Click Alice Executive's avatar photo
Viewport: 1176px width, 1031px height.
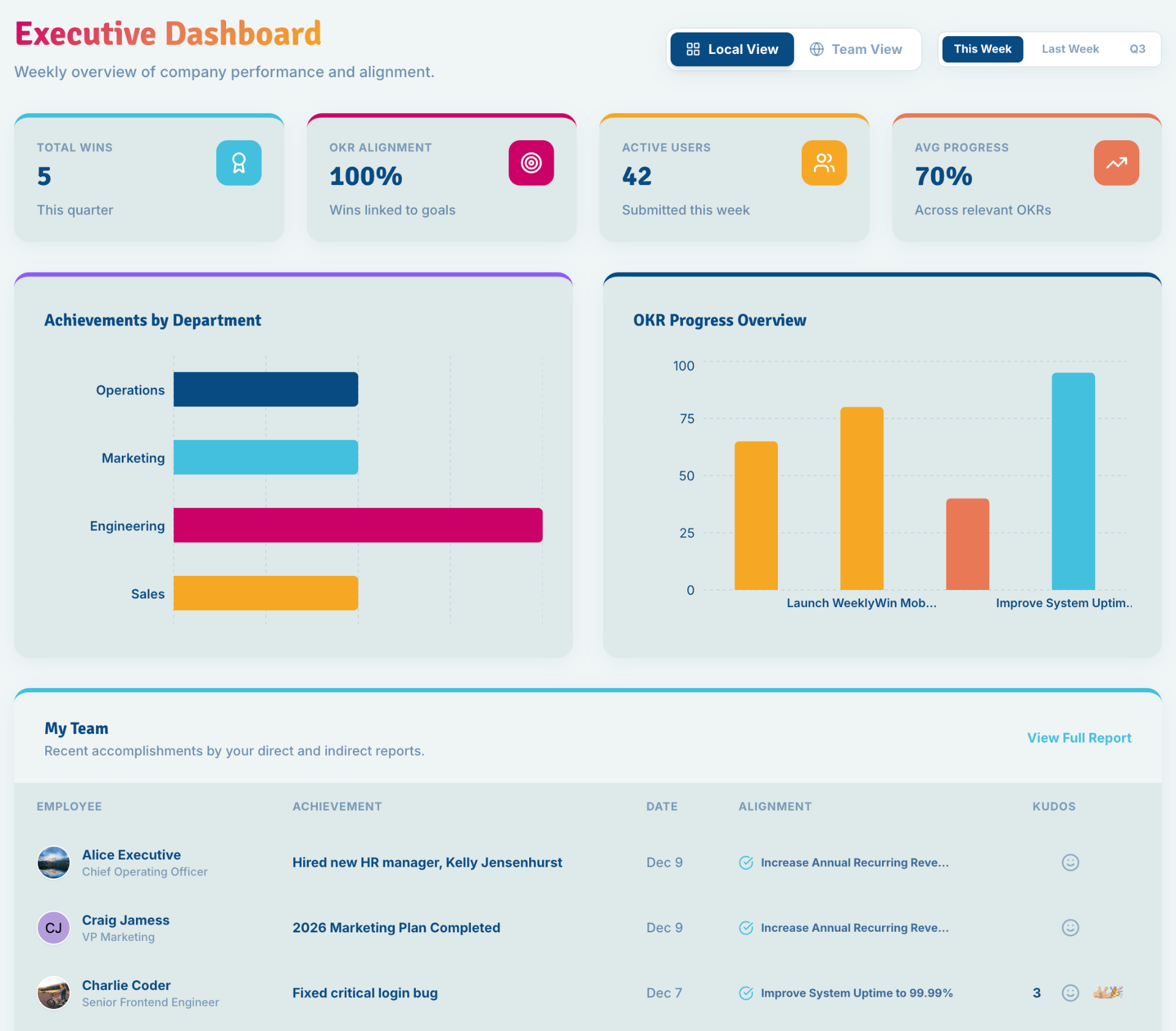click(x=53, y=863)
